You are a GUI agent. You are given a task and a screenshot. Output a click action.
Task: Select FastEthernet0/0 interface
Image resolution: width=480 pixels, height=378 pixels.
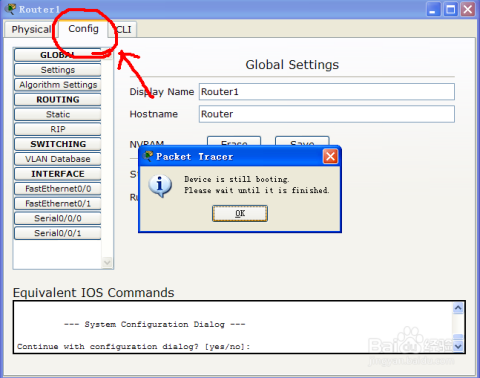(58, 189)
